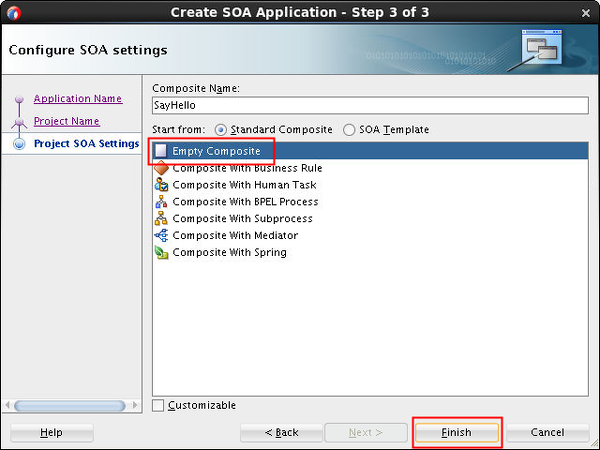Click the Composite With Spring icon

click(161, 253)
